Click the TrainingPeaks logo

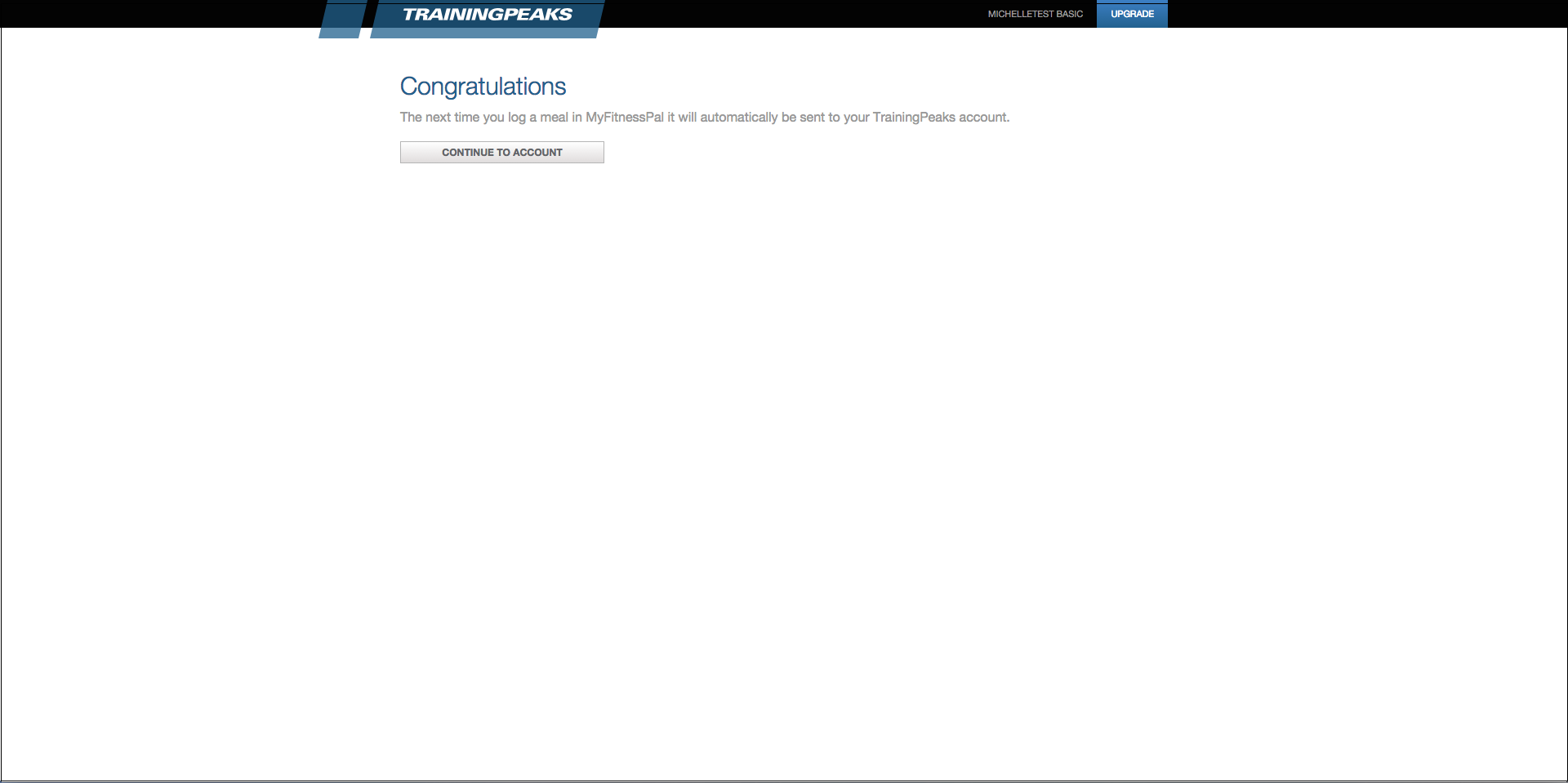[488, 15]
